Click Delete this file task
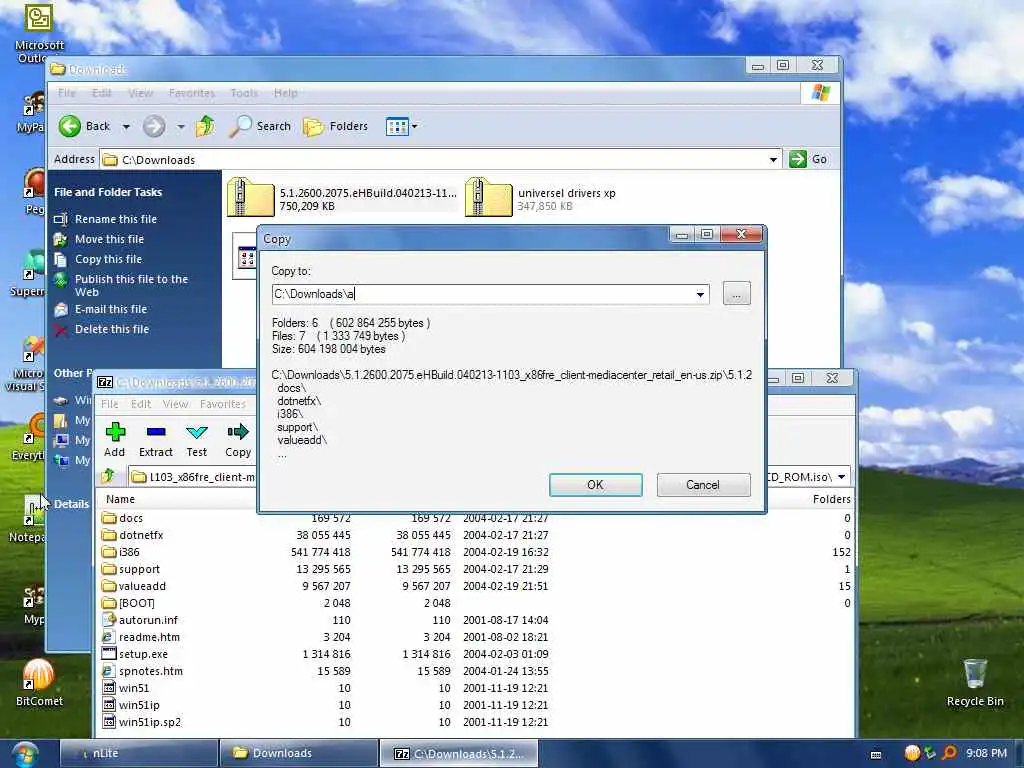 point(112,329)
